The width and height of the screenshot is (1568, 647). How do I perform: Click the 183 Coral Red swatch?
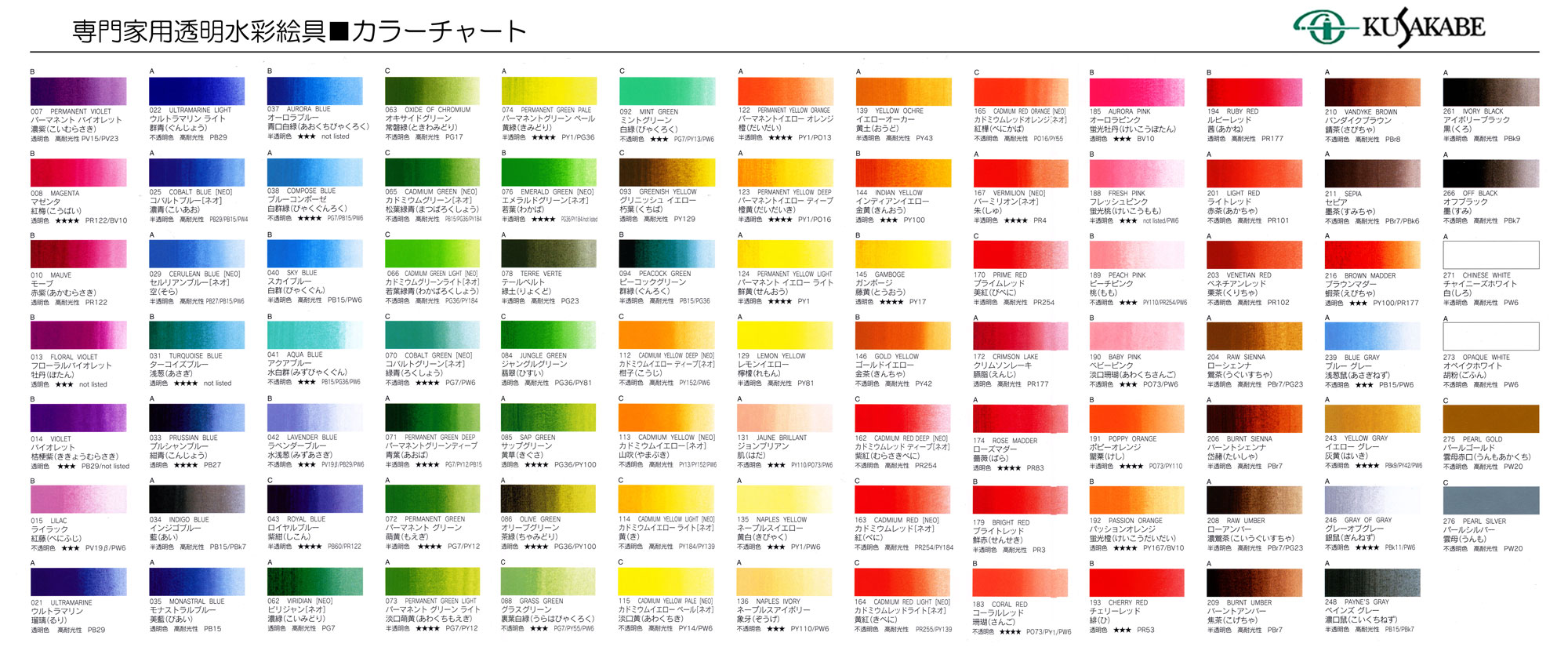point(1020,583)
